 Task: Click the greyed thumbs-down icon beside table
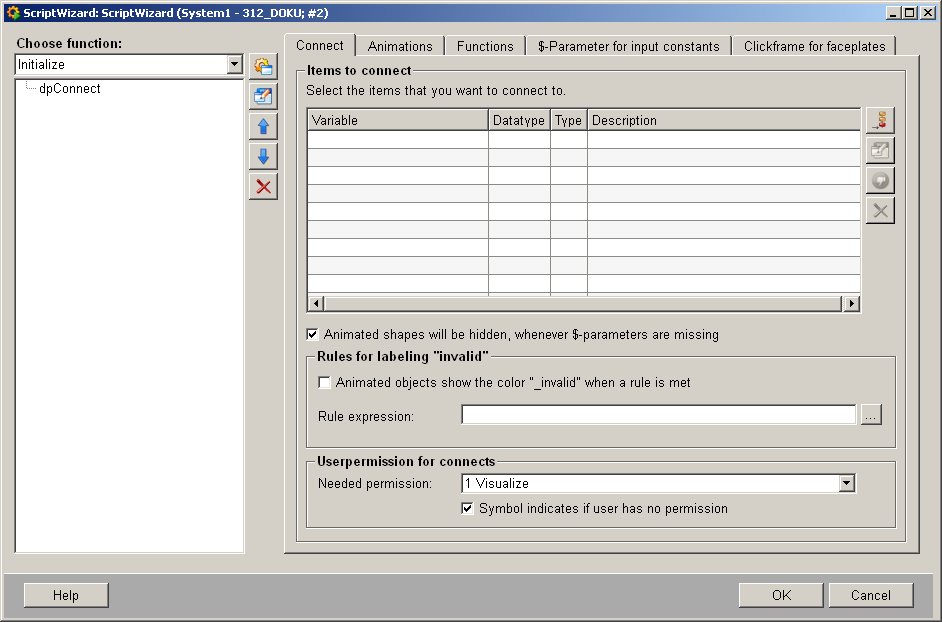[880, 181]
